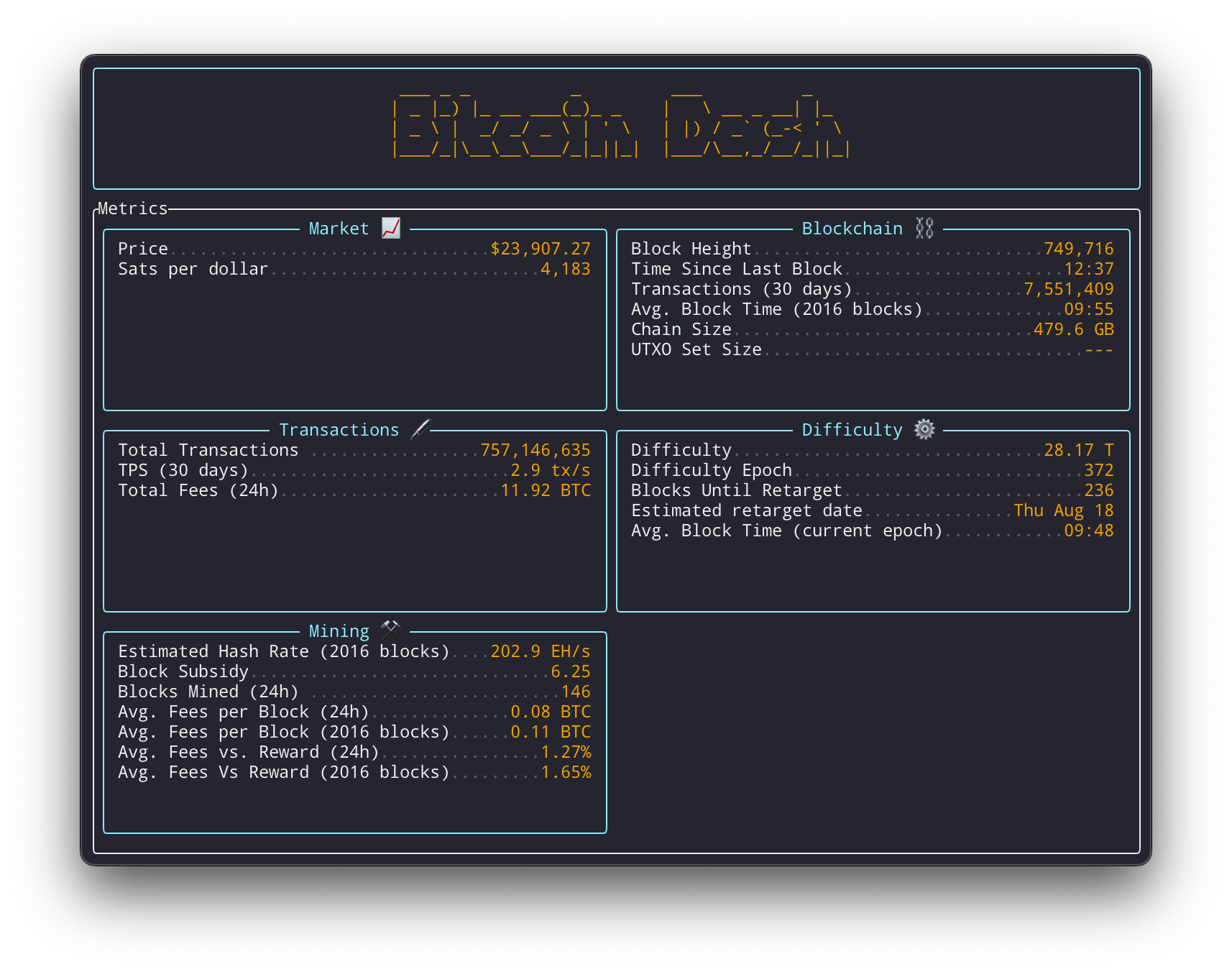The image size is (1232, 972).
Task: Click the retarget blocks value 236
Action: (x=1099, y=490)
